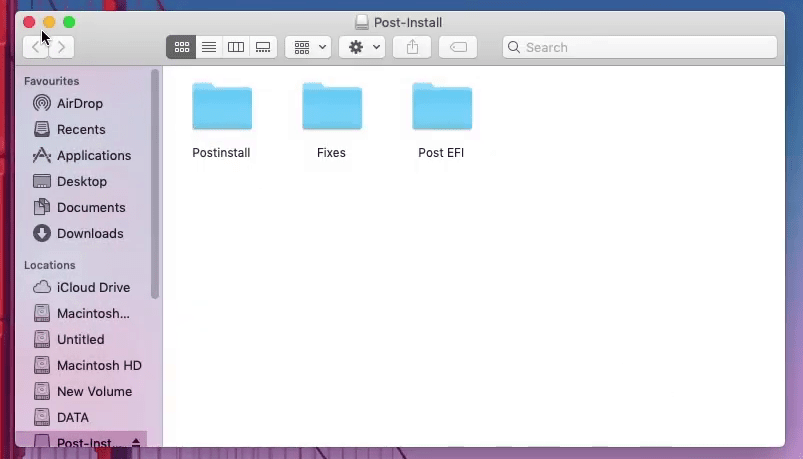803x459 pixels.
Task: Open the Postinstall folder icon
Action: pos(222,107)
